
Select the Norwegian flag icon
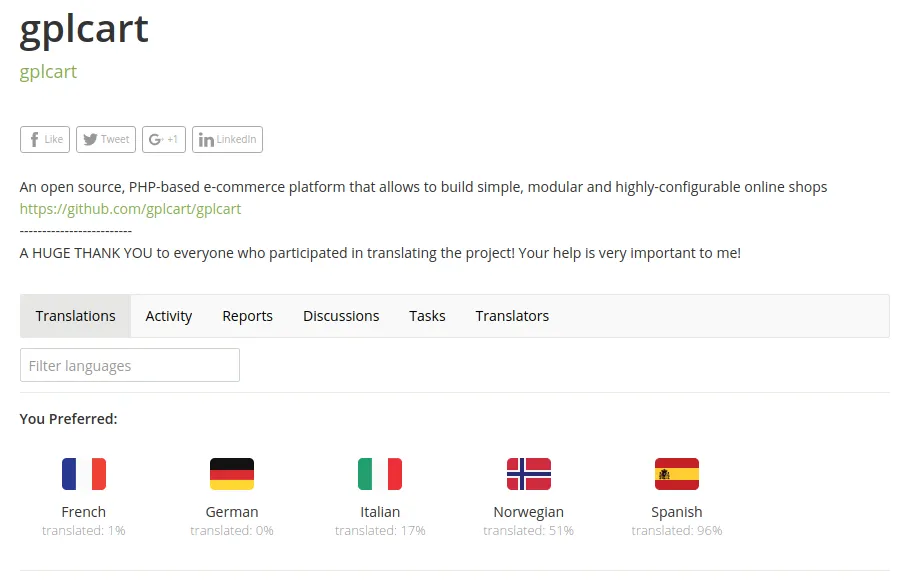click(x=529, y=474)
